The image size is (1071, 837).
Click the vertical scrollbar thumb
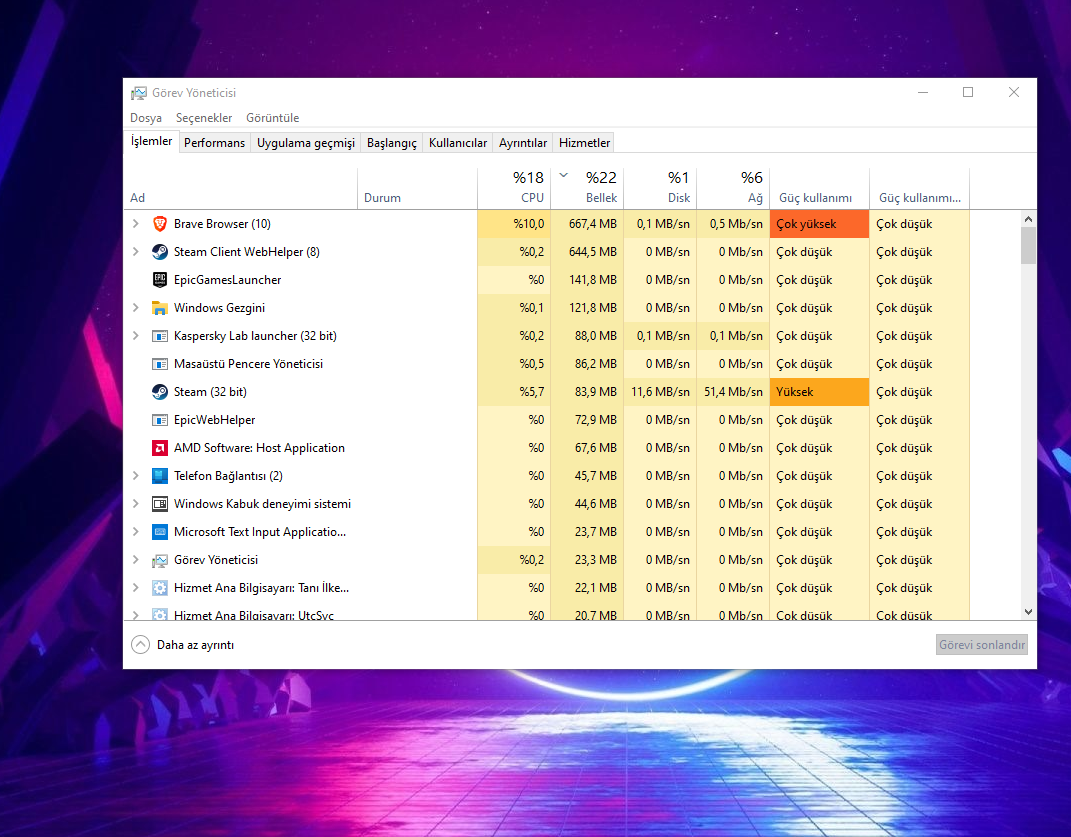pos(1028,245)
